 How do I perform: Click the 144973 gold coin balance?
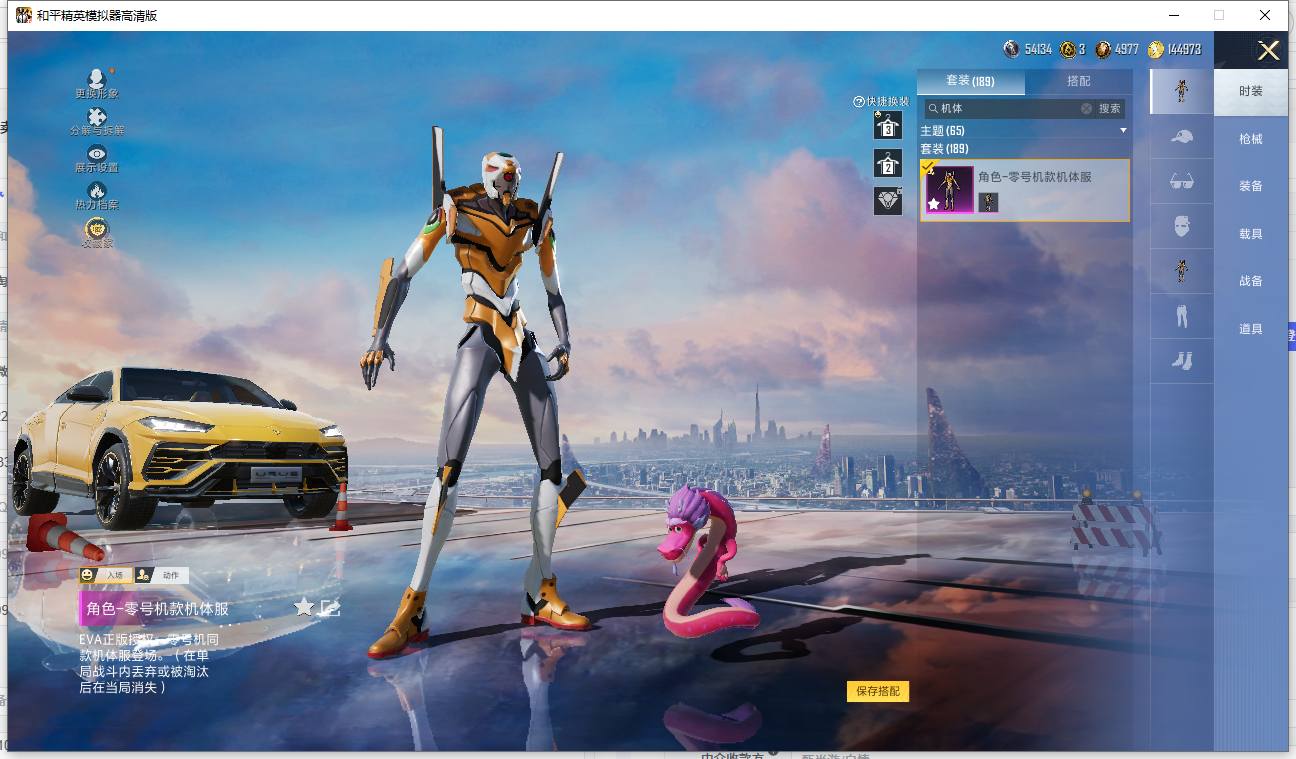coord(1184,49)
